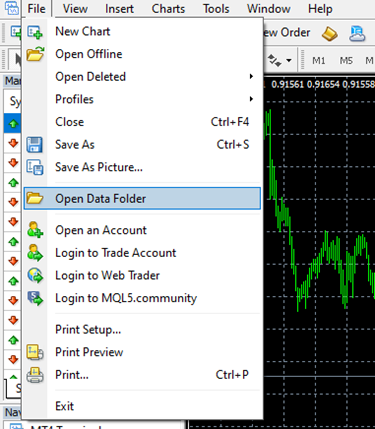Open the Tools menu
Viewport: 375px width, 429px height.
216,9
